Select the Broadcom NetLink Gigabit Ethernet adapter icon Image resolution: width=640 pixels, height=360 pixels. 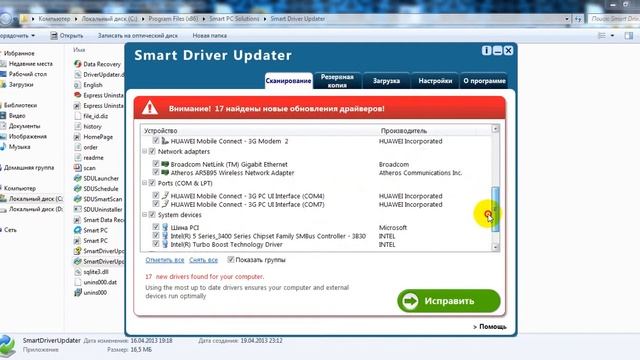(x=165, y=164)
